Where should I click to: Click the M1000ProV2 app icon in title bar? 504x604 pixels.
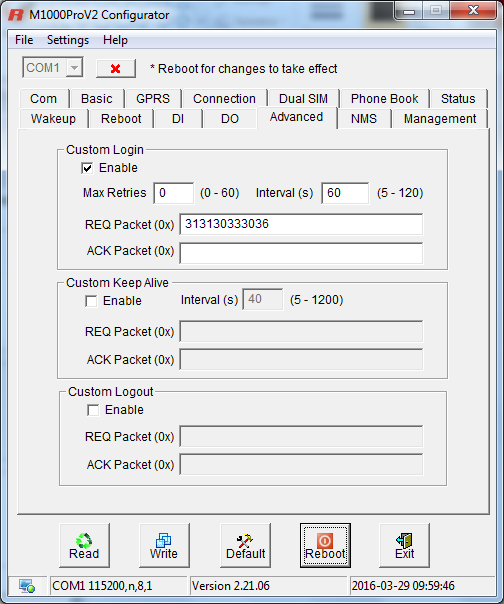click(x=16, y=15)
